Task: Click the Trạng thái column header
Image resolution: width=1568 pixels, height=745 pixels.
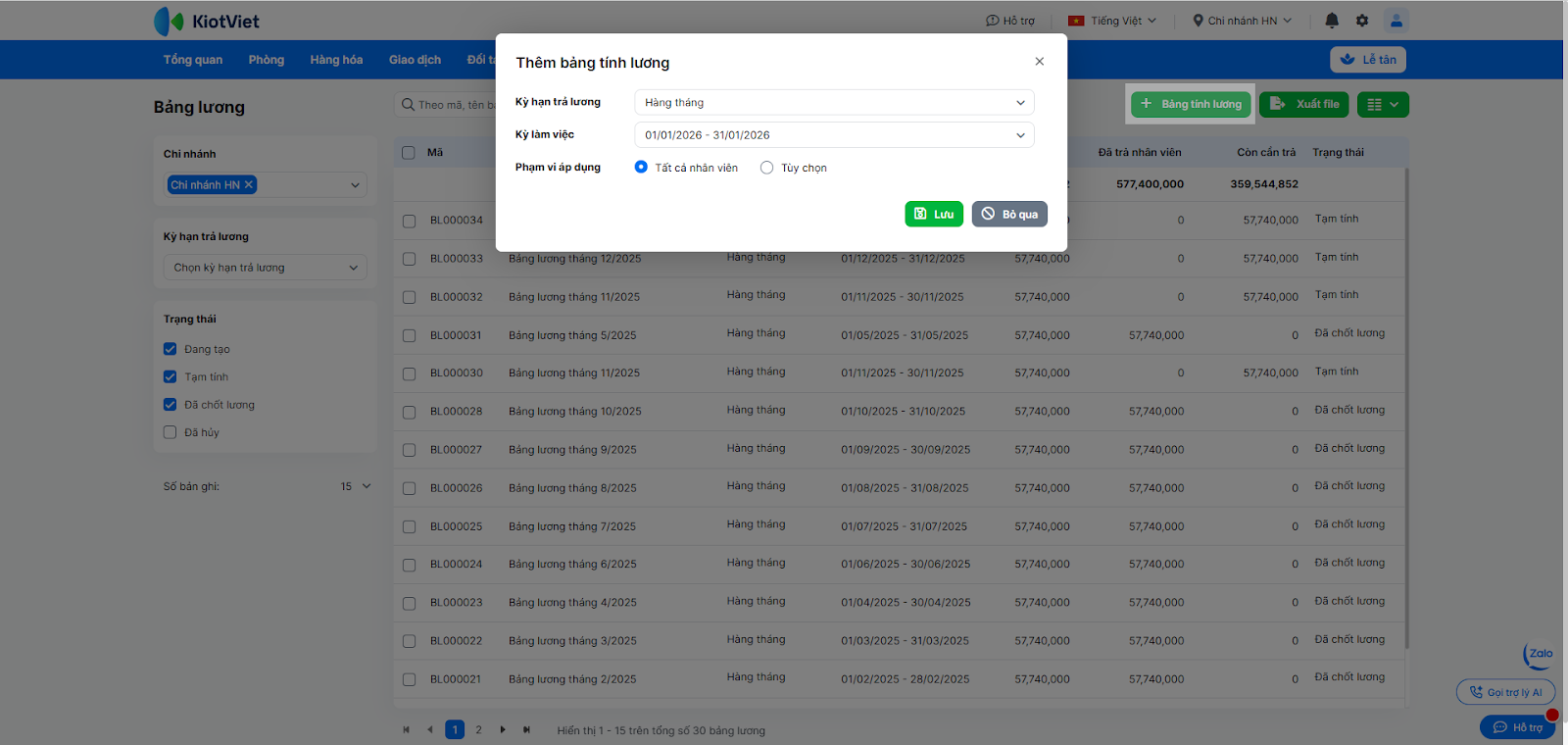Action: [1339, 153]
